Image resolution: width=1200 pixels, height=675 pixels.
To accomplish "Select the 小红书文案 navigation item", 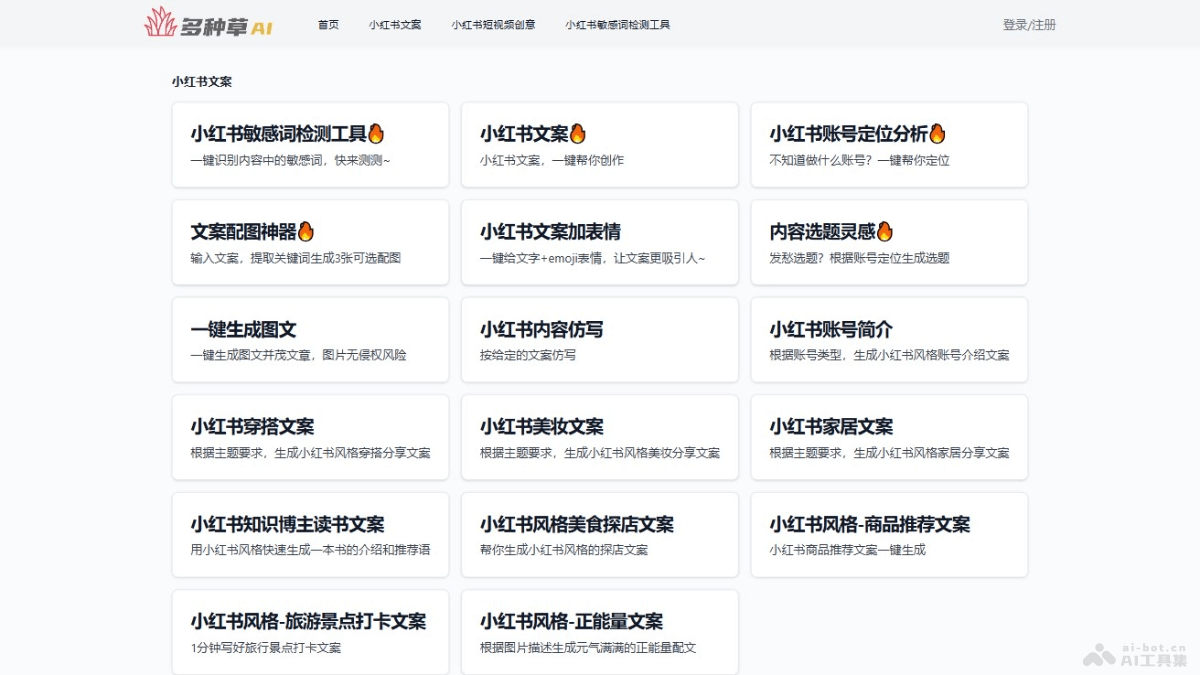I will (x=396, y=25).
